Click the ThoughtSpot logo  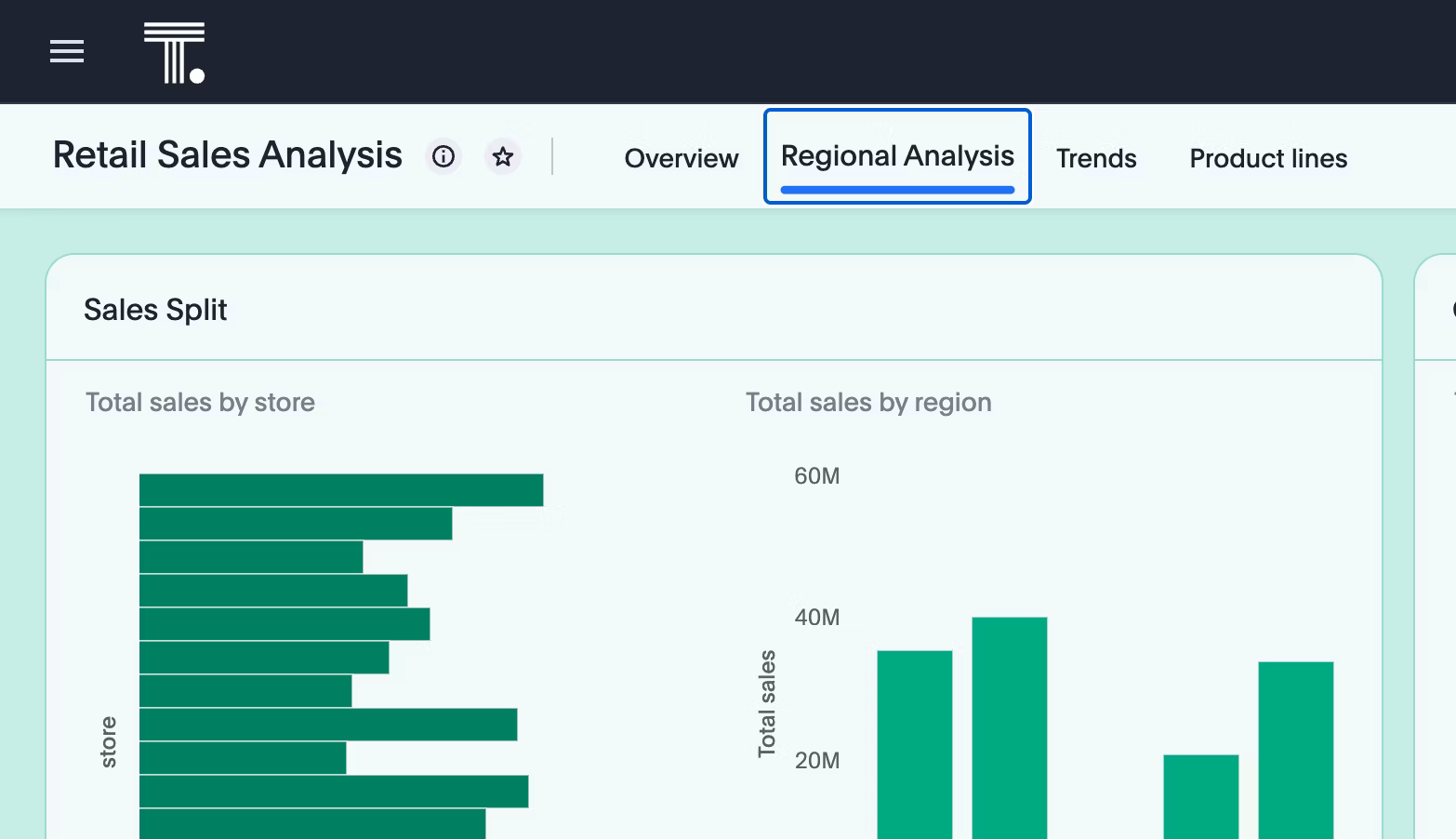point(174,53)
